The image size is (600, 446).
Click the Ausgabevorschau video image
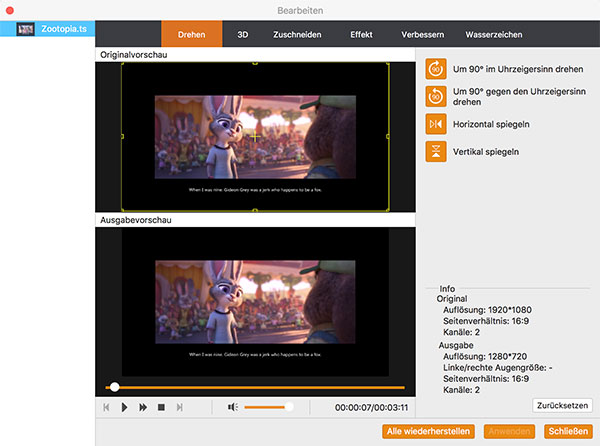(255, 302)
